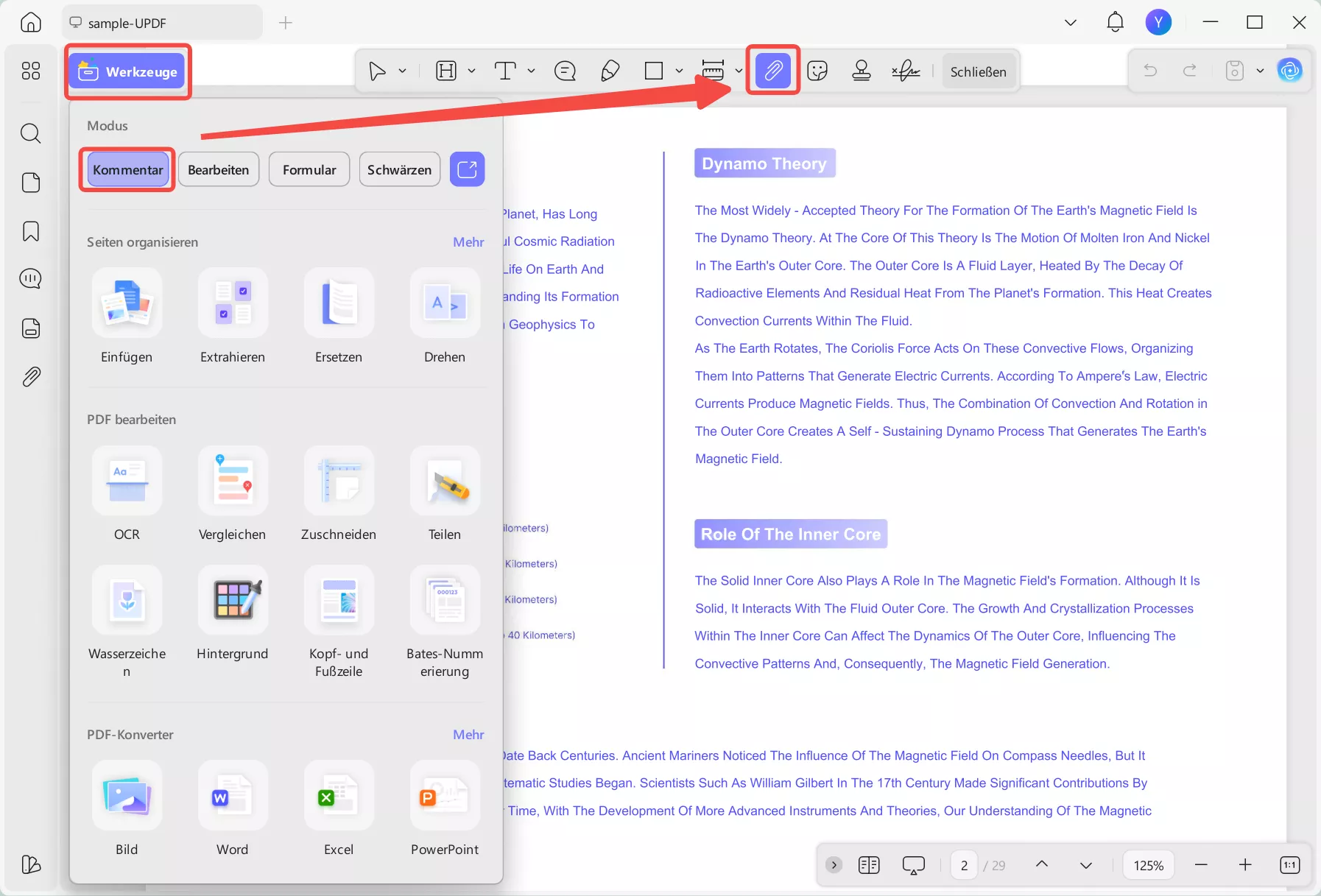The image size is (1321, 896).
Task: Open the Extrahieren page tool
Action: point(233,317)
